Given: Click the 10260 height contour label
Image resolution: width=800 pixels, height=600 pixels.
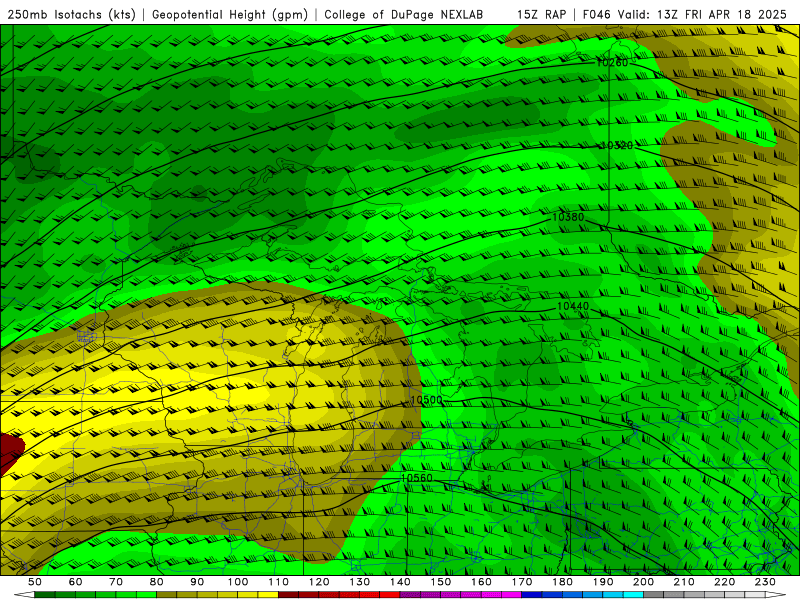Looking at the screenshot, I should coord(612,63).
